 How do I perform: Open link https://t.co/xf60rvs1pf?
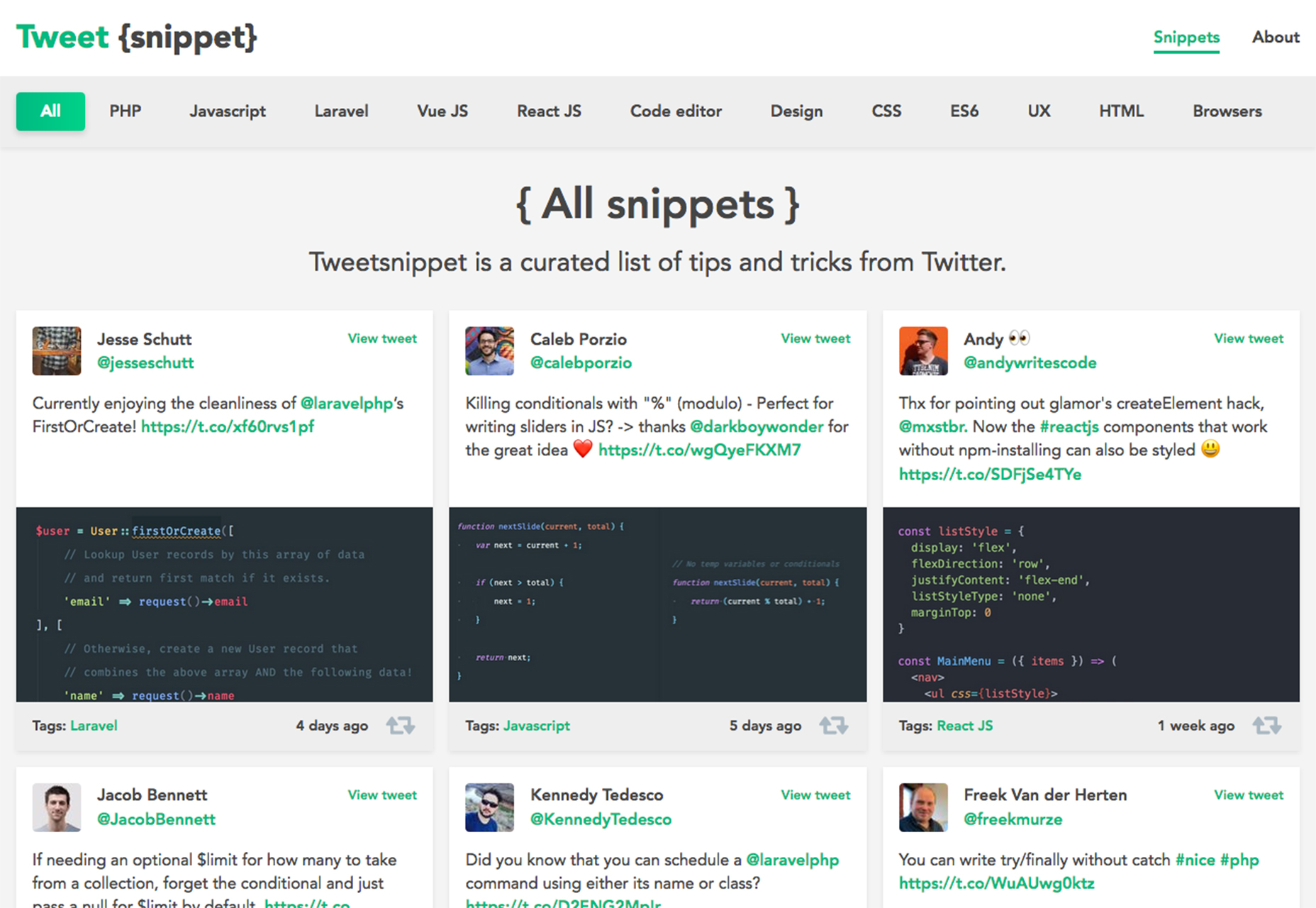tap(228, 426)
